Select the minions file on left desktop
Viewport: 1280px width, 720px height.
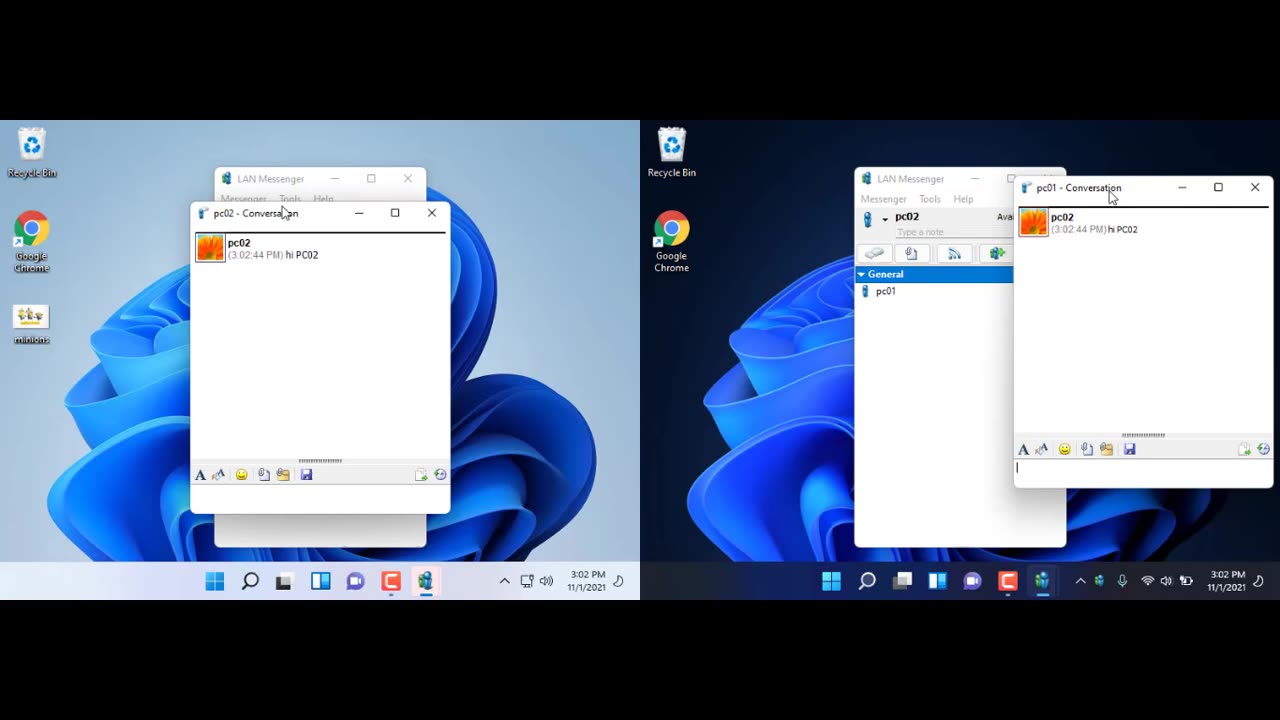31,324
